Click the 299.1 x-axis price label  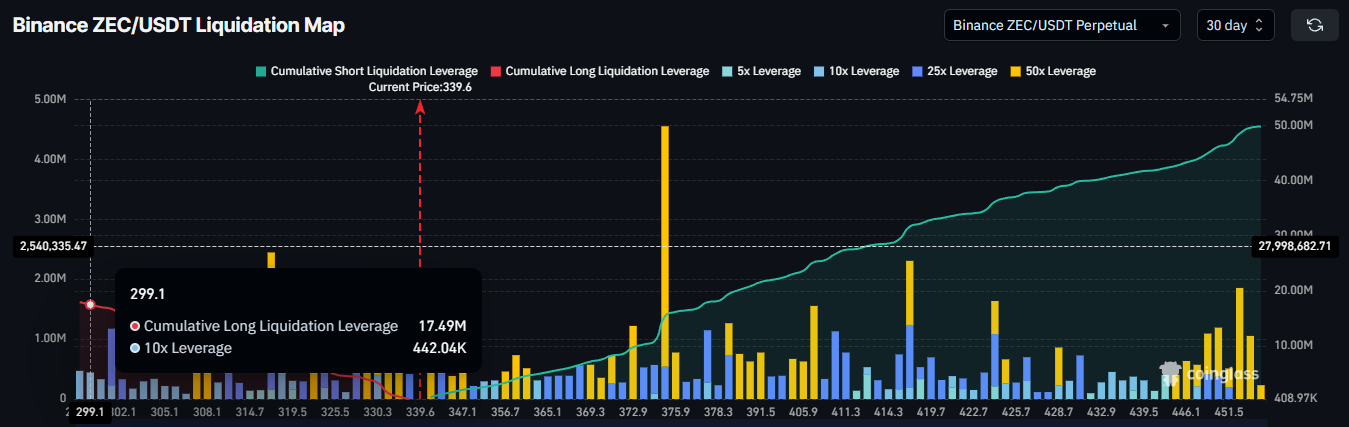pos(90,411)
